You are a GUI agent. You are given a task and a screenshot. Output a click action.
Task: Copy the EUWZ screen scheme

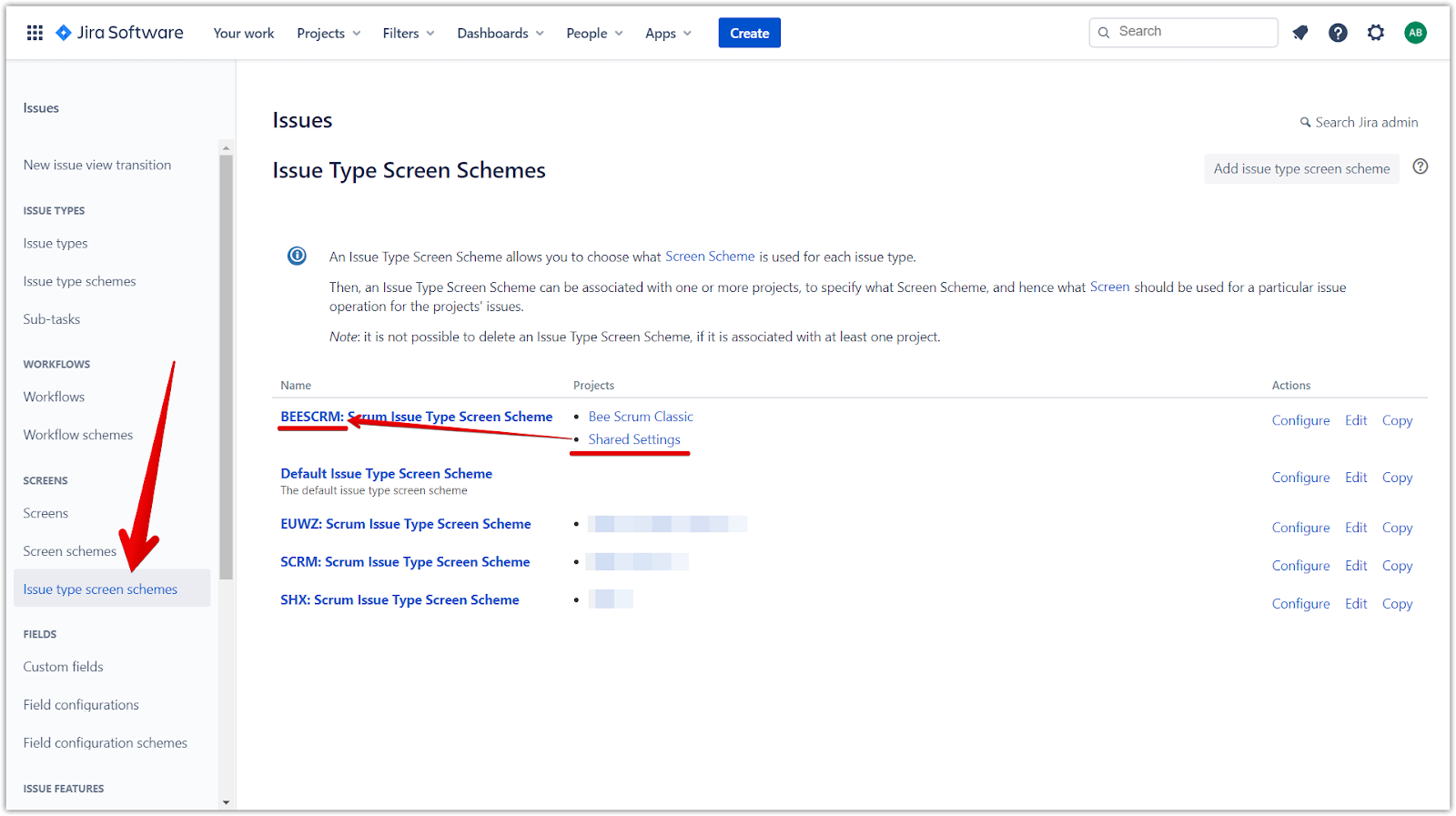click(x=1397, y=528)
